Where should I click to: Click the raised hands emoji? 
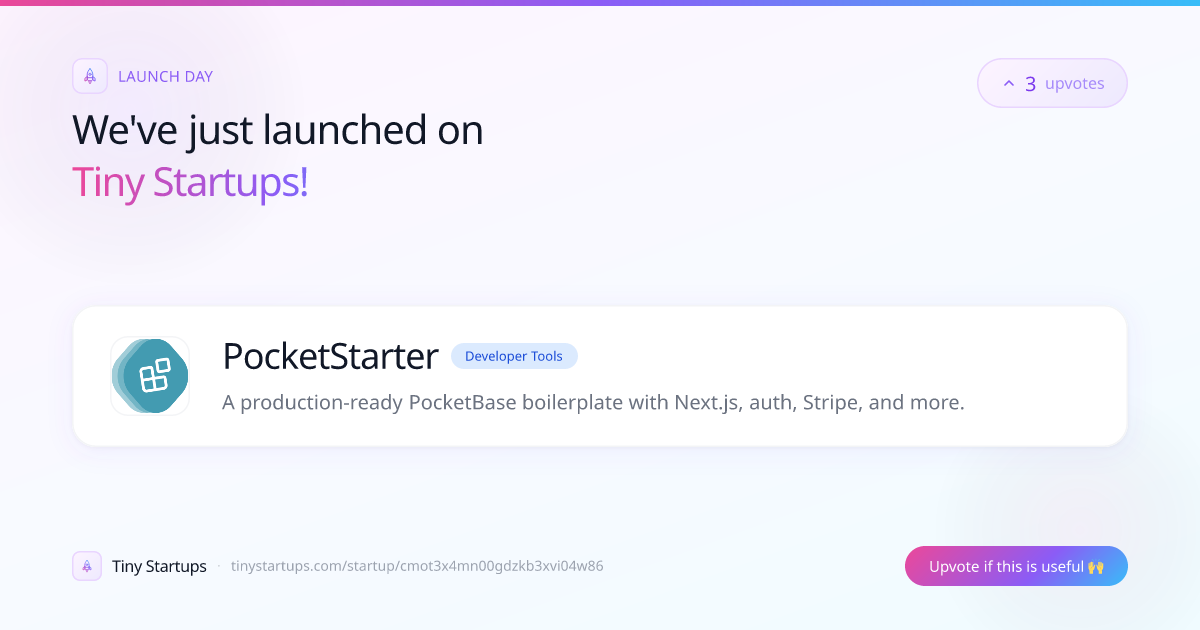point(1095,566)
